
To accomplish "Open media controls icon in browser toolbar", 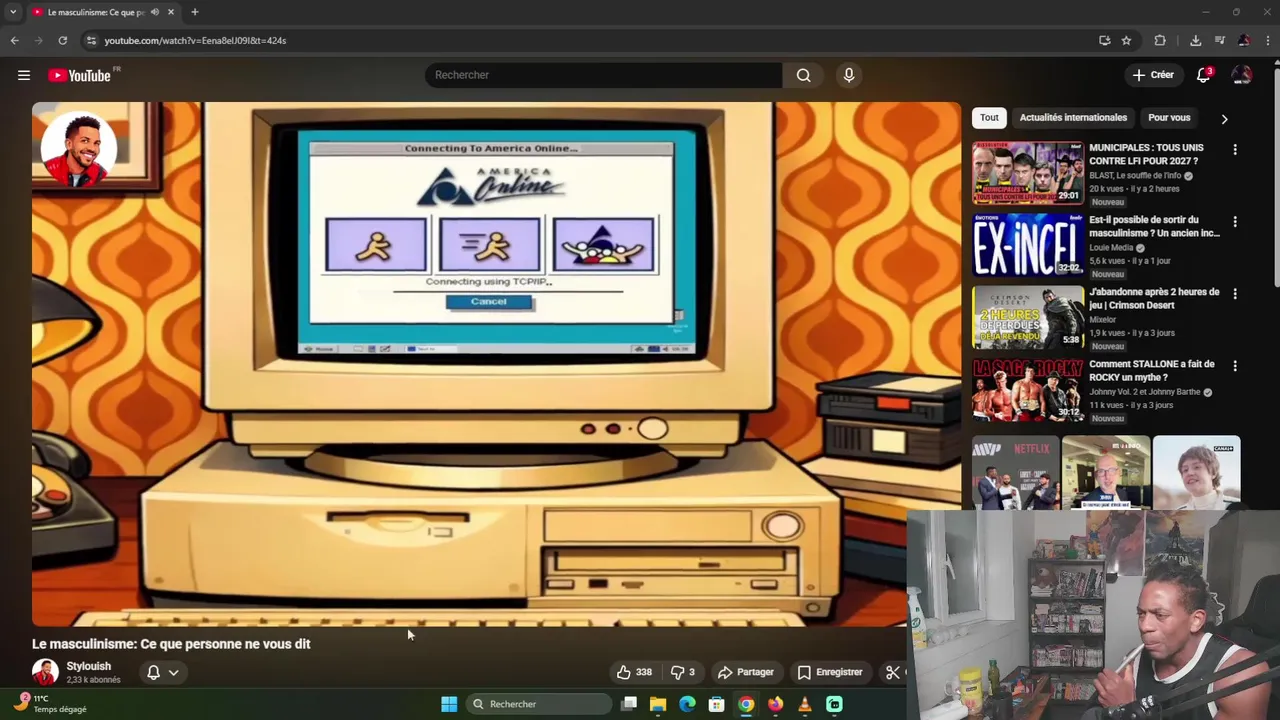I will 1219,40.
